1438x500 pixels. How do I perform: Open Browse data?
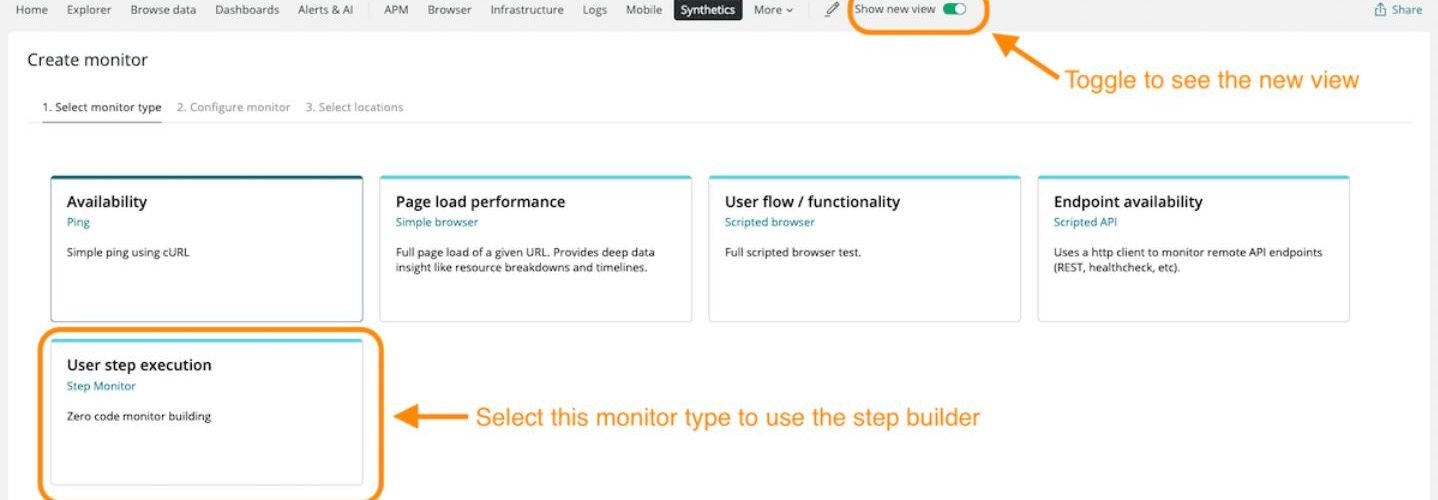click(x=164, y=10)
